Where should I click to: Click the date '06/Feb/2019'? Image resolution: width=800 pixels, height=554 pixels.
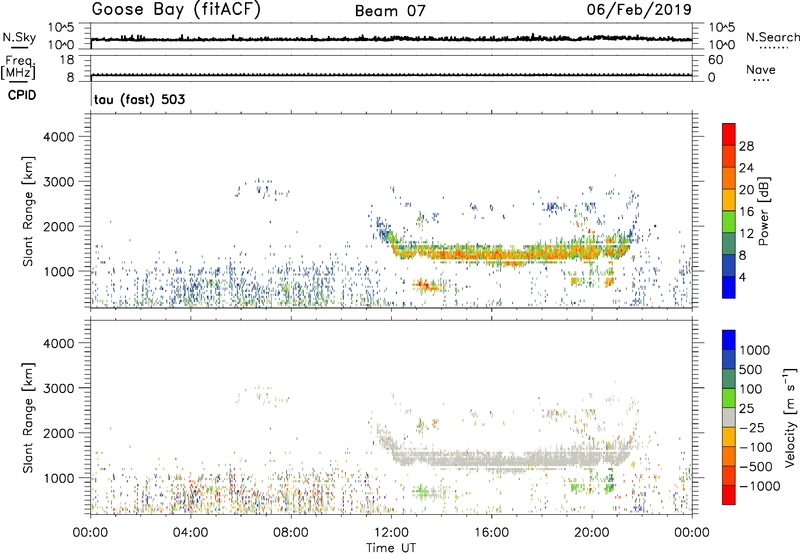pos(639,9)
